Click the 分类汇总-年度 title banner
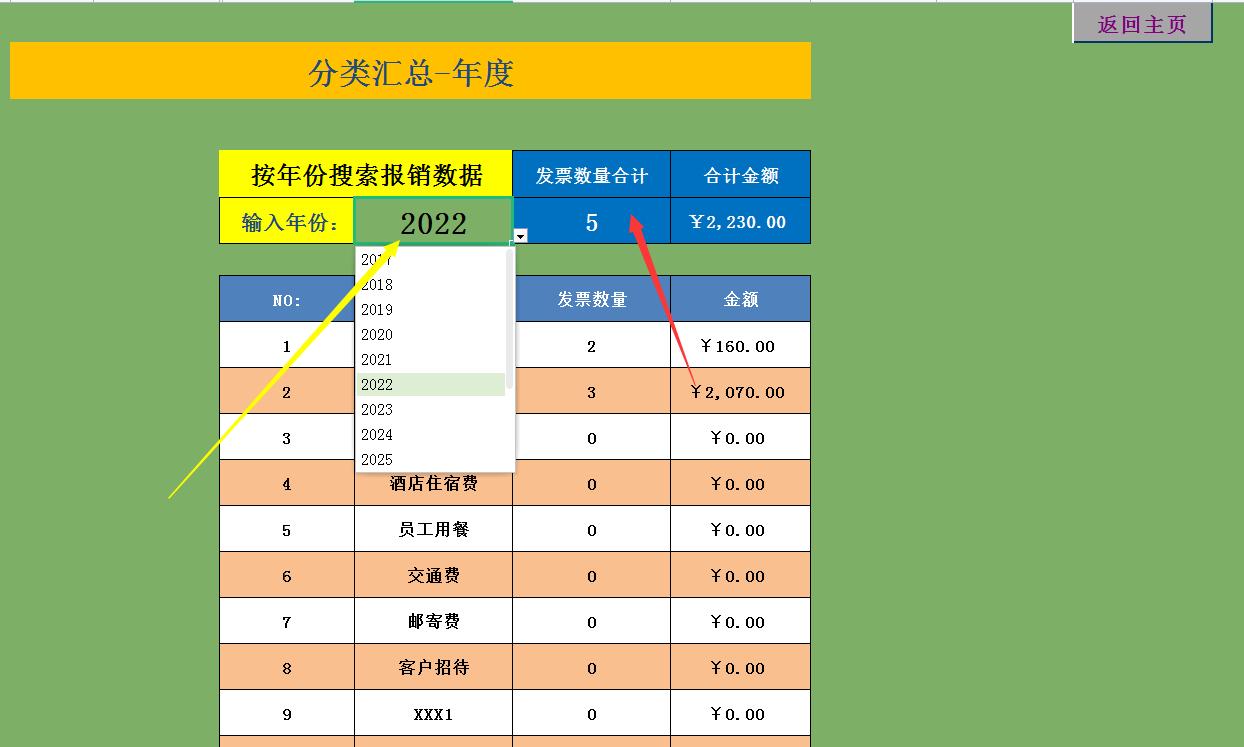This screenshot has height=747, width=1244. click(x=409, y=71)
